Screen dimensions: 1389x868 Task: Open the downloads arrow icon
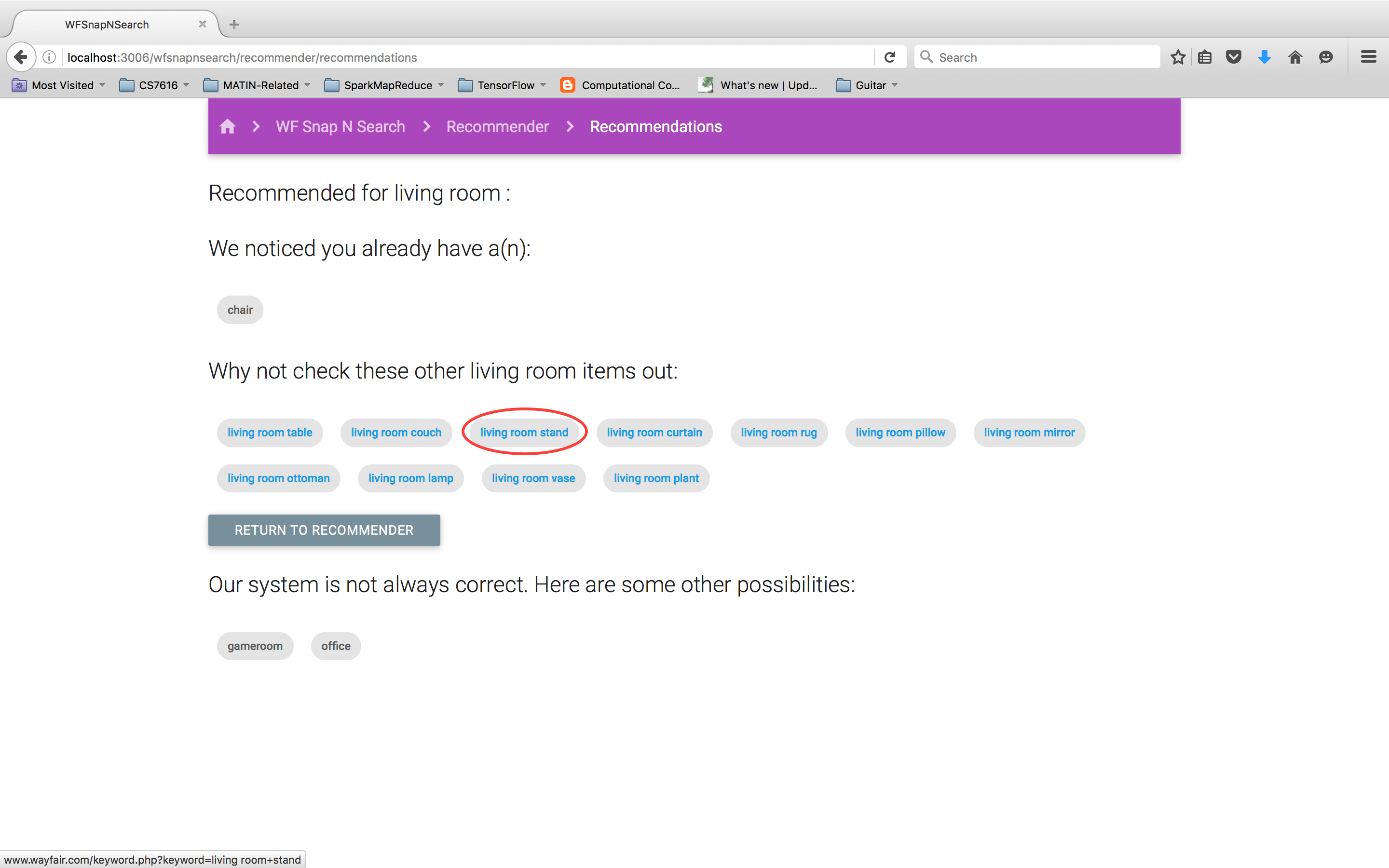[1264, 57]
